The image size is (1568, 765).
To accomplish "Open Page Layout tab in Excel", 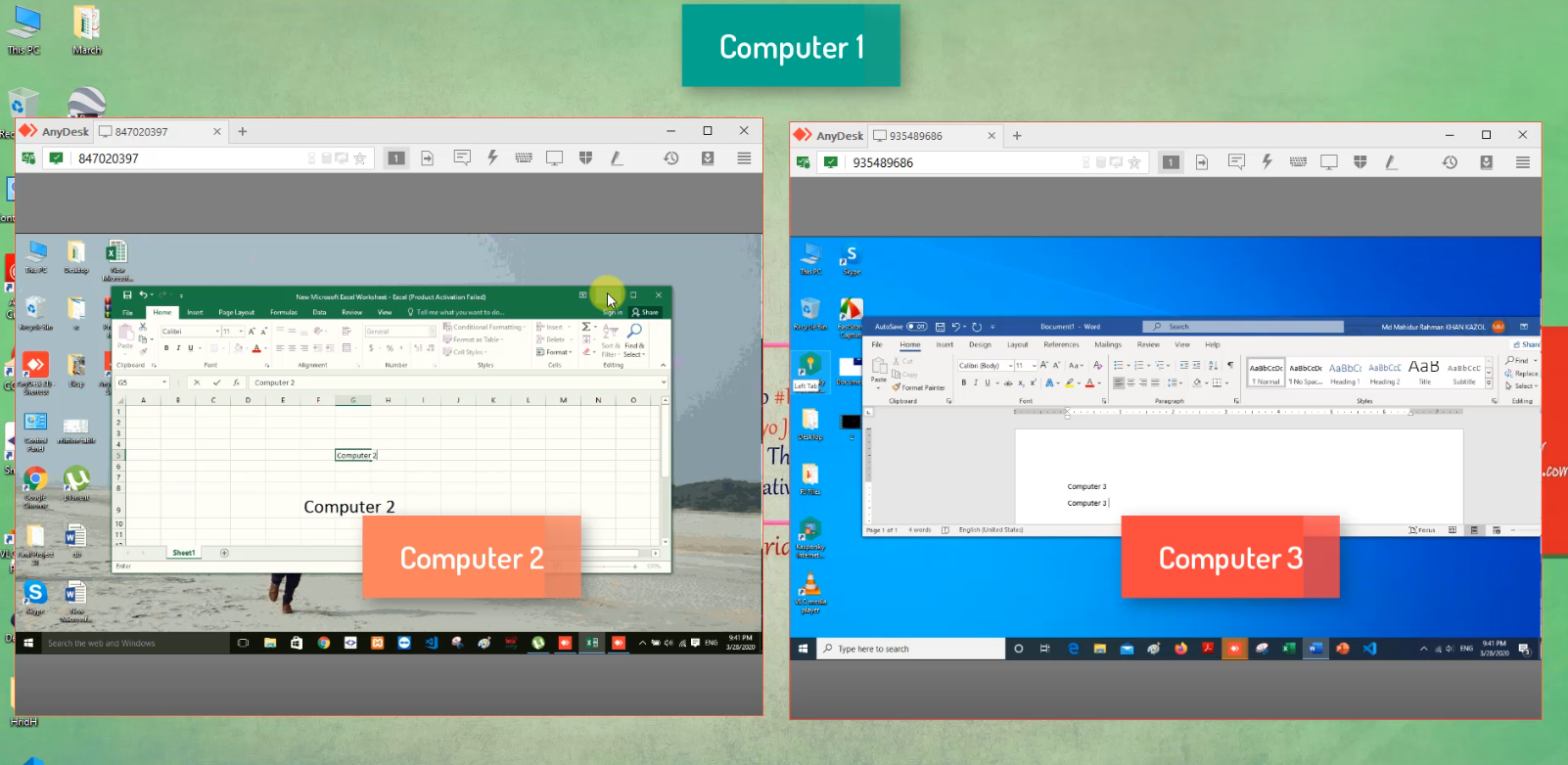I will coord(236,312).
